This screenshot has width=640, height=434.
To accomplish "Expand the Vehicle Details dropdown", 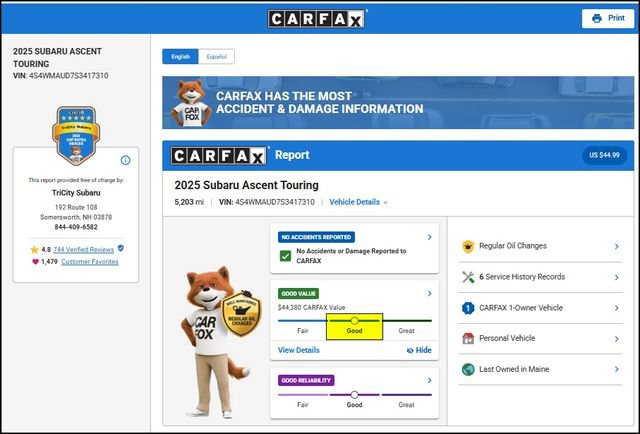I will click(358, 202).
